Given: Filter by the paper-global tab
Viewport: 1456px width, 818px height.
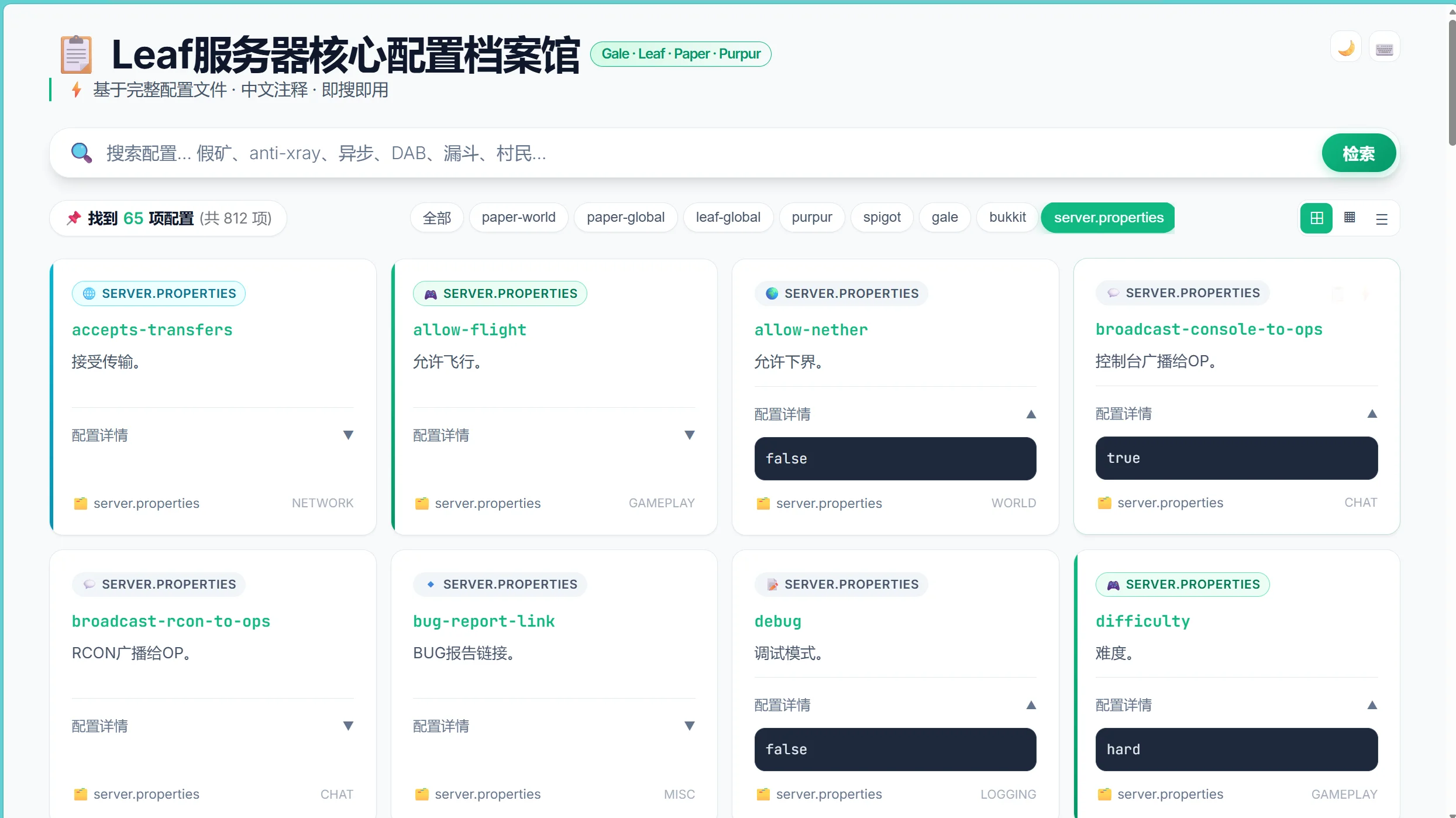Looking at the screenshot, I should click(x=626, y=218).
